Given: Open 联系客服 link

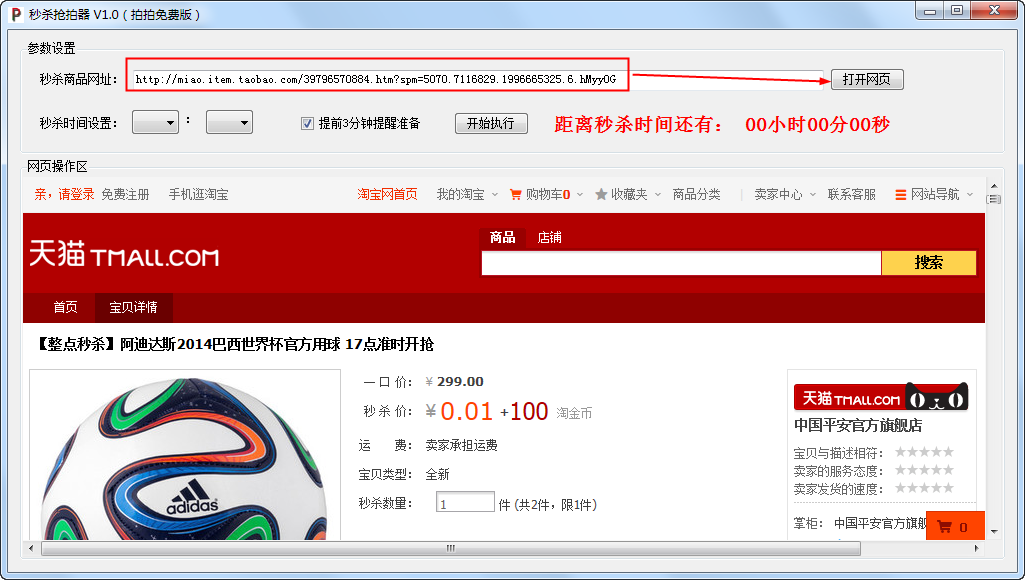Looking at the screenshot, I should click(851, 194).
